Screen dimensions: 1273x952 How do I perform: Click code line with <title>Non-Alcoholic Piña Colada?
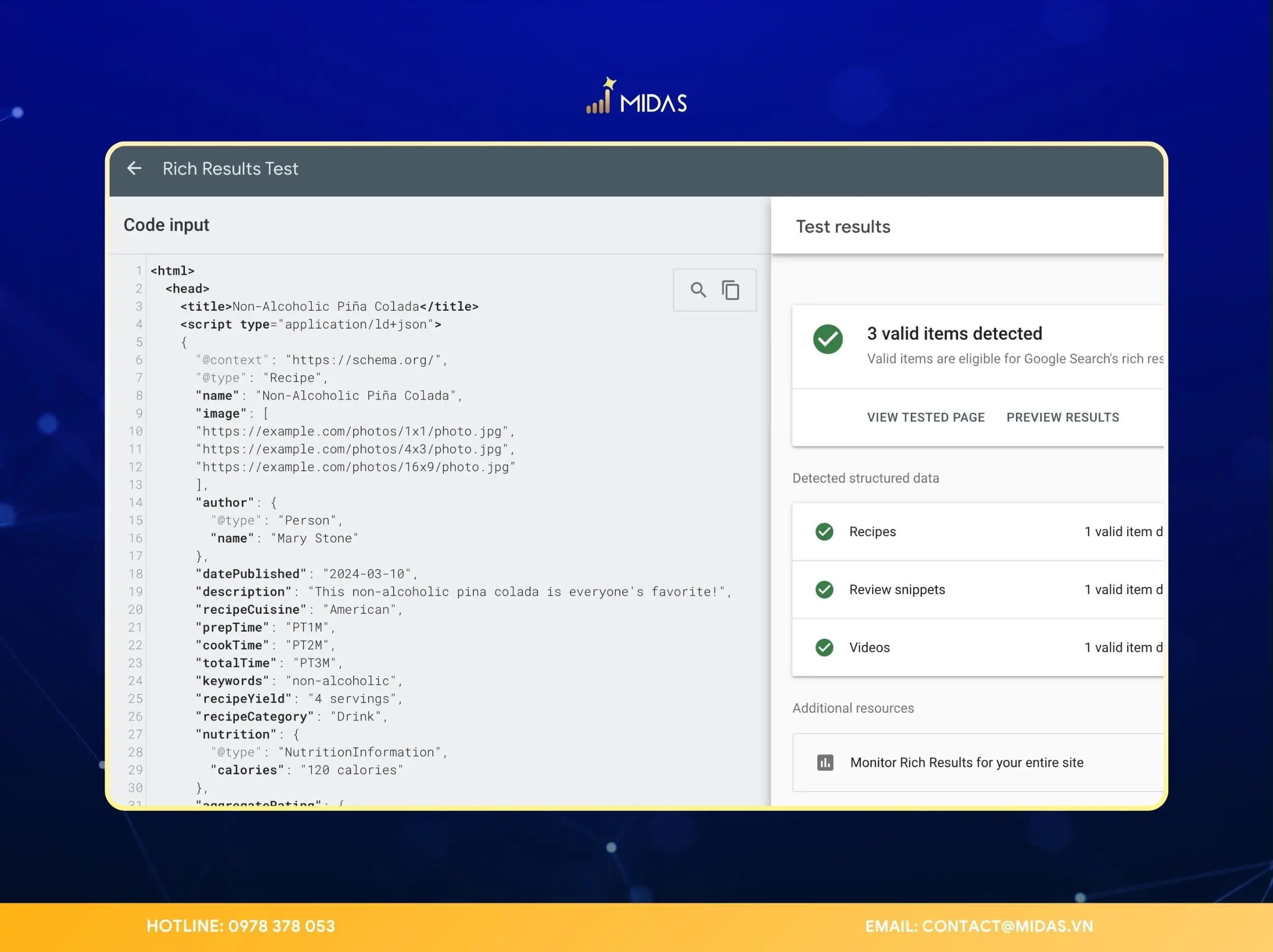point(329,307)
